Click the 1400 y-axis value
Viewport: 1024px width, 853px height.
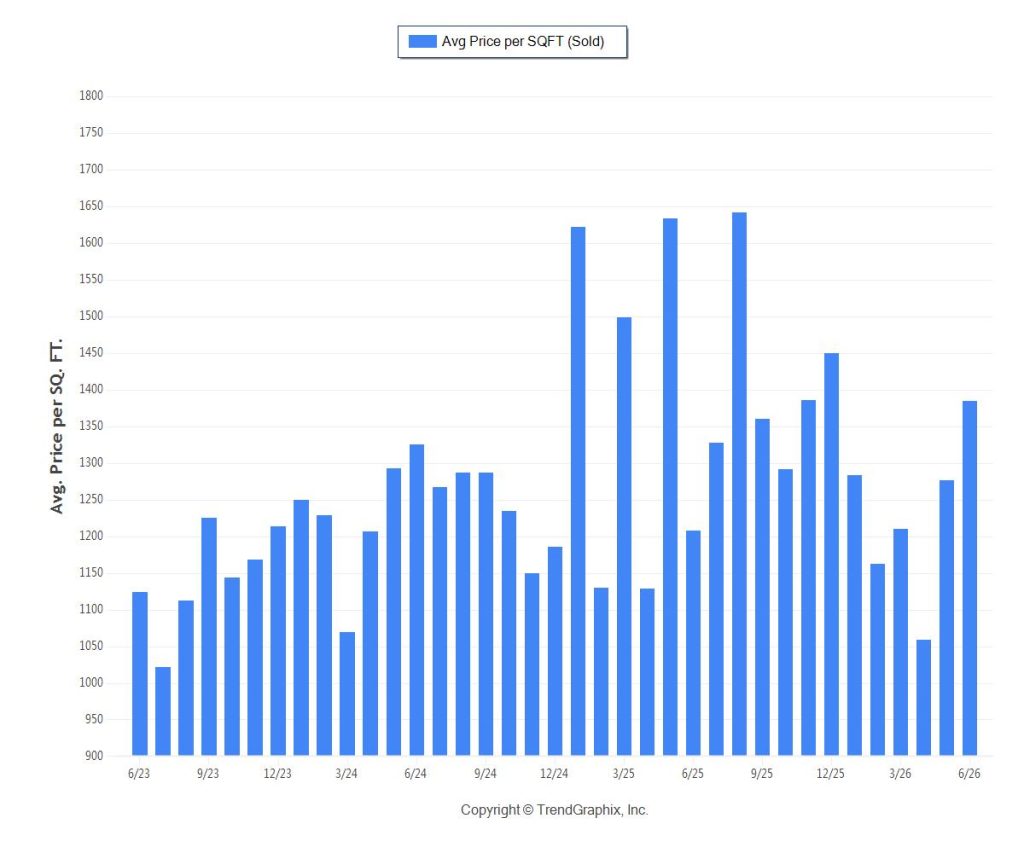pyautogui.click(x=91, y=389)
